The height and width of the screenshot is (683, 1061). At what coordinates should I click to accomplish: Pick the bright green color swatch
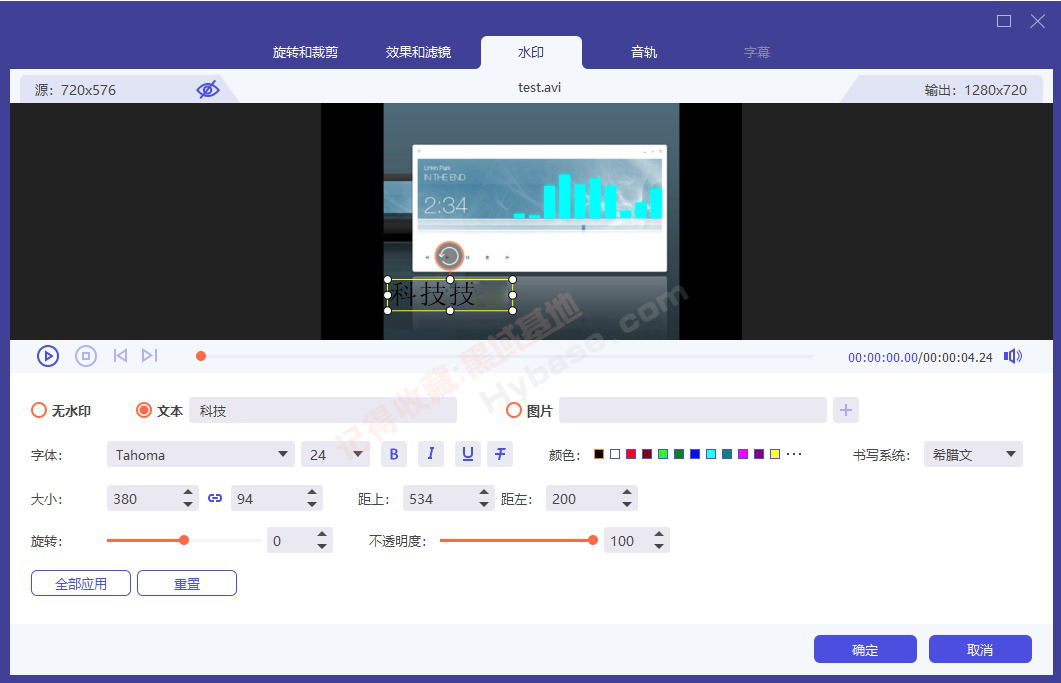point(663,454)
